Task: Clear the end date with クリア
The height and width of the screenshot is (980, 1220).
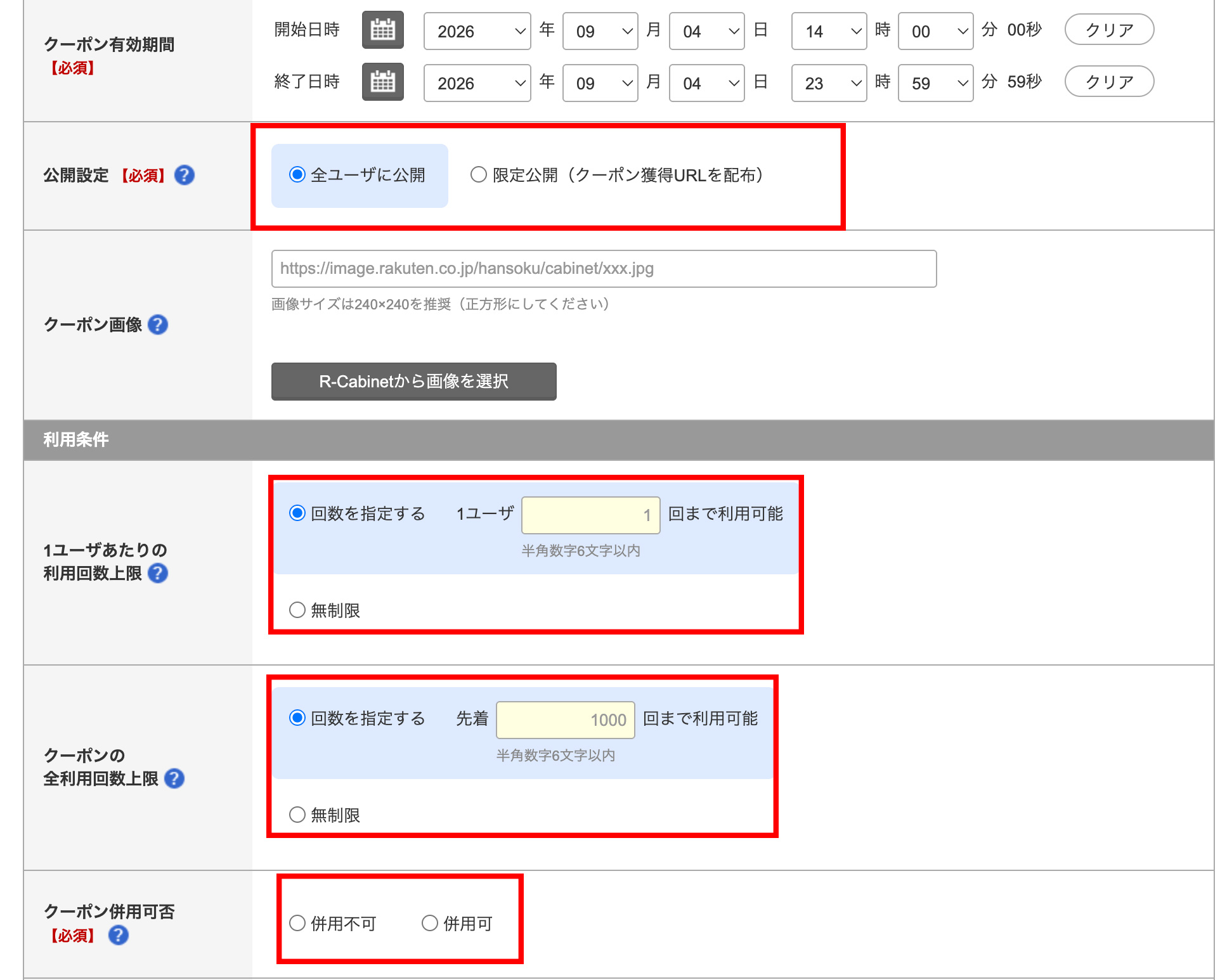Action: pos(1110,82)
